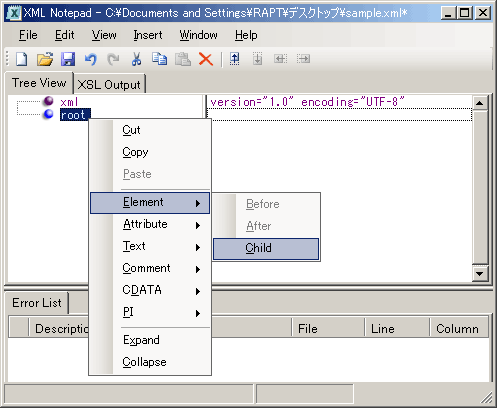497x408 pixels.
Task: Click the Column column header
Action: tap(459, 329)
